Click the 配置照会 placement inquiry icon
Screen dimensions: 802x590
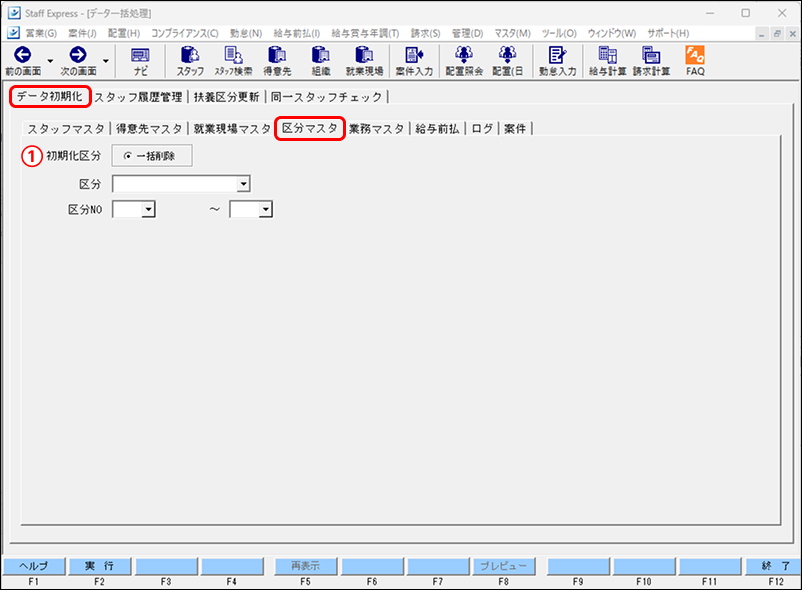[x=463, y=62]
